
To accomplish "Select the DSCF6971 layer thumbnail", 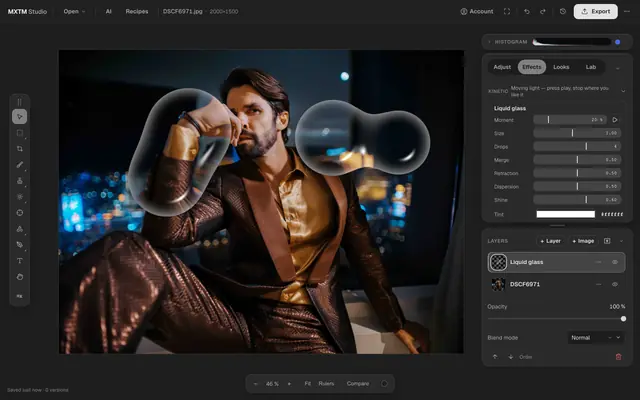I will coord(498,284).
